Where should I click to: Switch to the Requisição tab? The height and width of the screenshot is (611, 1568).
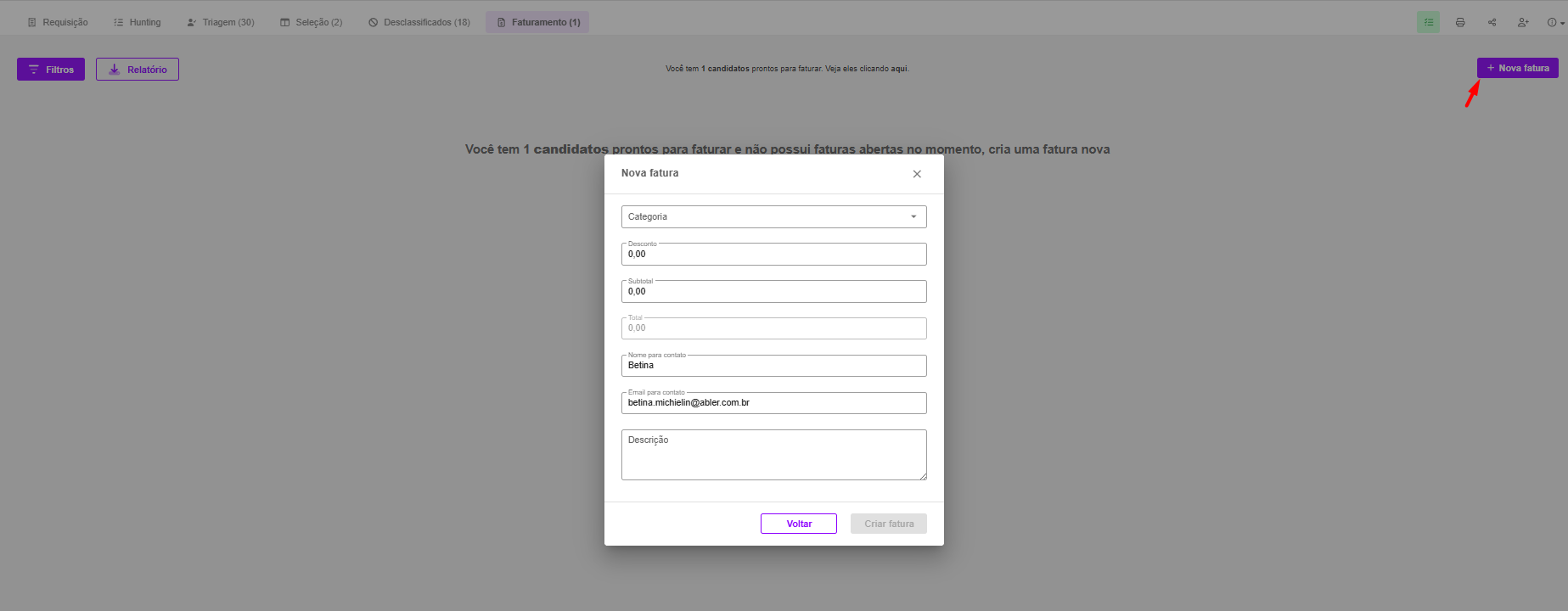click(x=58, y=22)
